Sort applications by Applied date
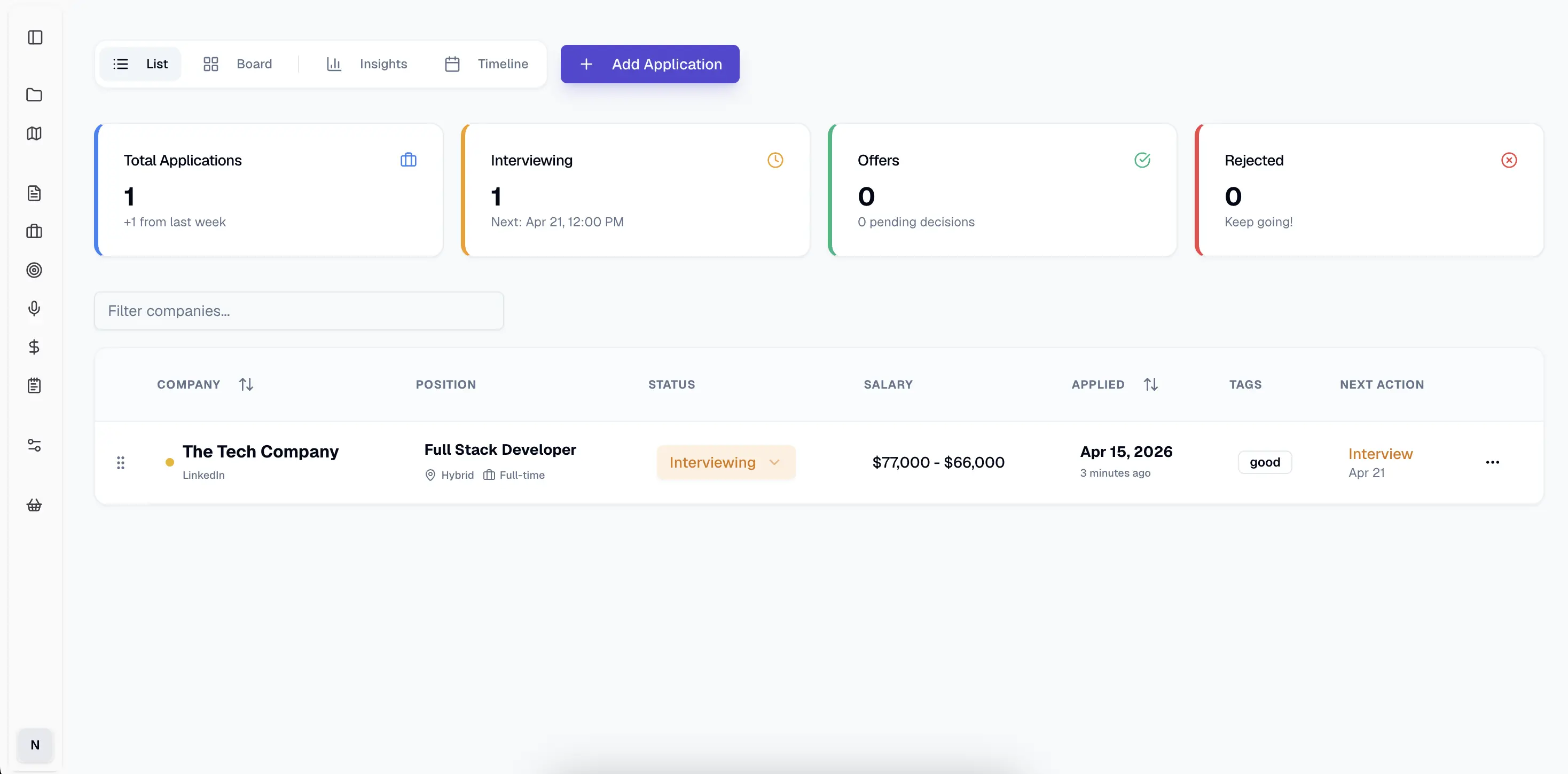This screenshot has height=774, width=1568. click(1151, 384)
